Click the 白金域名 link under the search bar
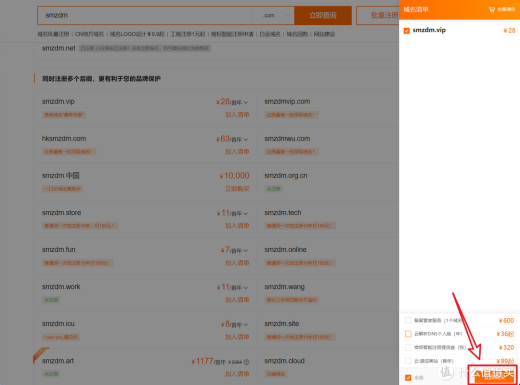Screen dimensions: 520x385 pos(270,34)
